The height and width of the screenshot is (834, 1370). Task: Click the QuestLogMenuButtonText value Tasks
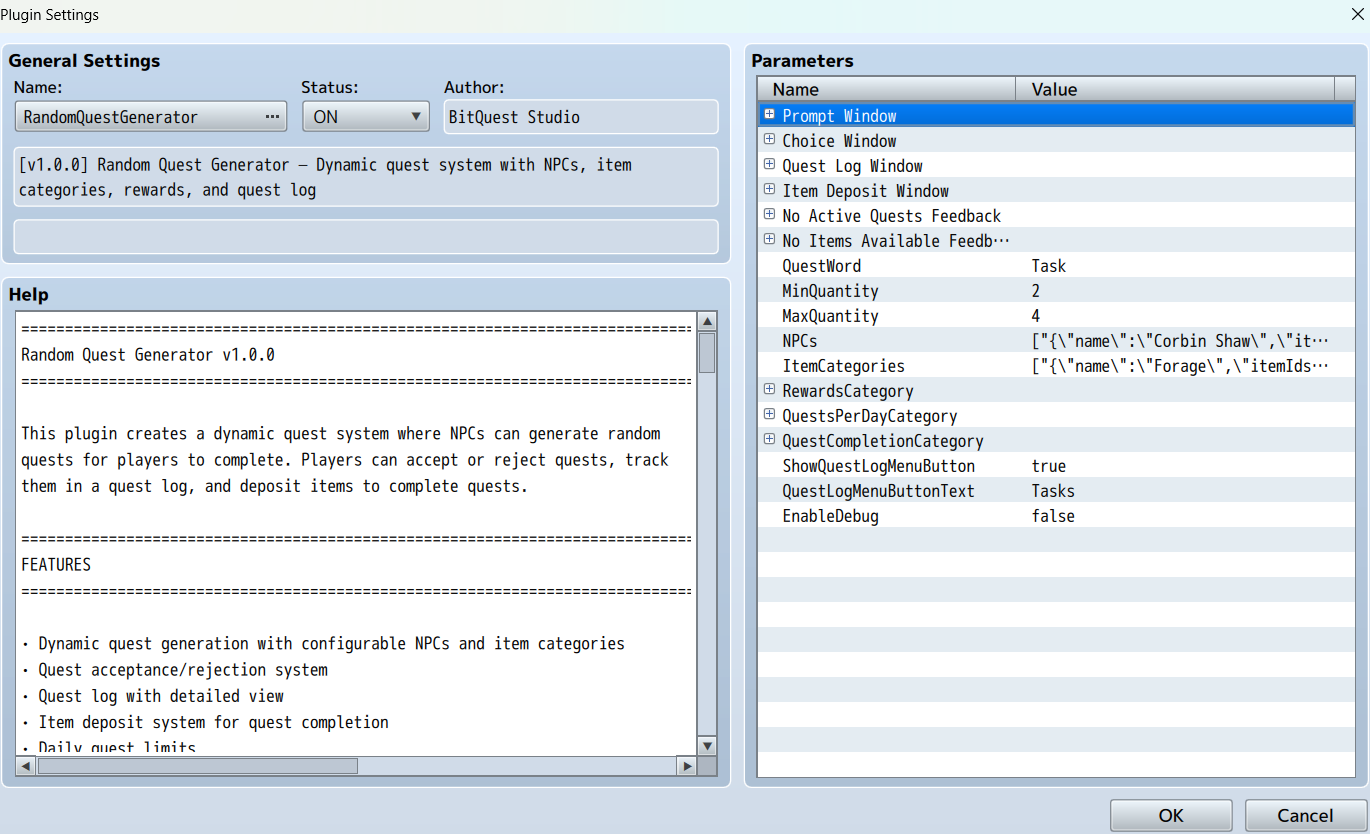tap(1053, 491)
